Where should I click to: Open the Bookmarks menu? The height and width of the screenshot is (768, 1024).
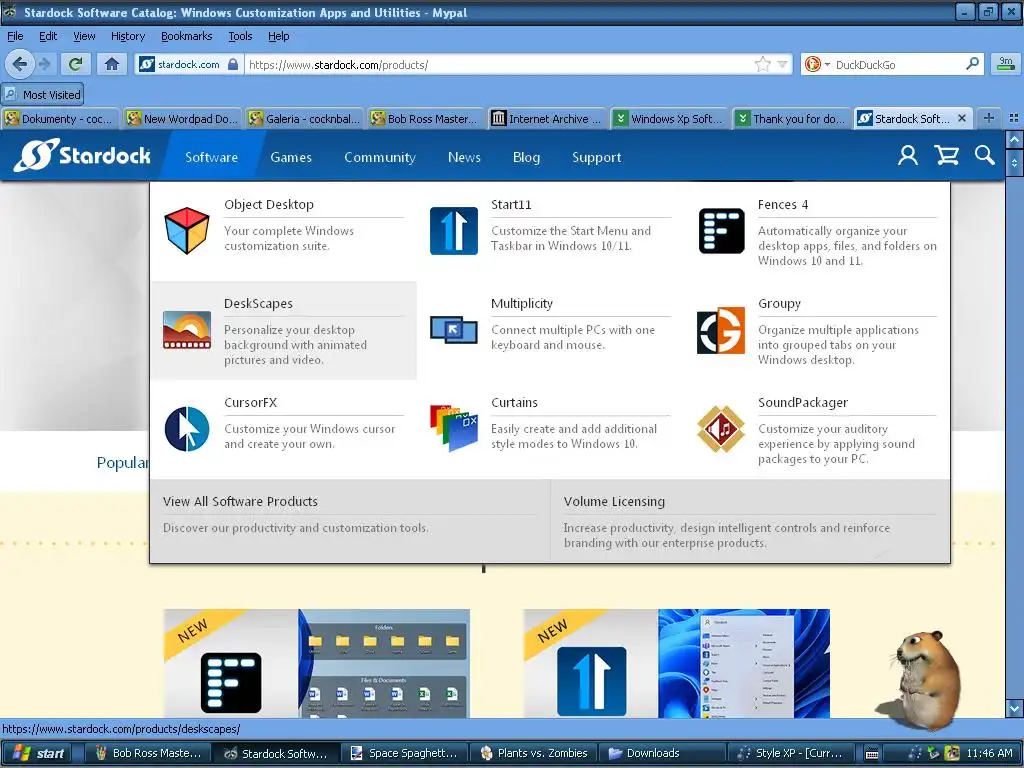click(187, 37)
